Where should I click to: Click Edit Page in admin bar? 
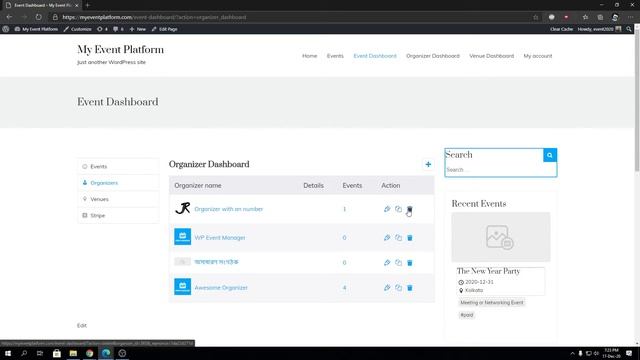tap(164, 29)
